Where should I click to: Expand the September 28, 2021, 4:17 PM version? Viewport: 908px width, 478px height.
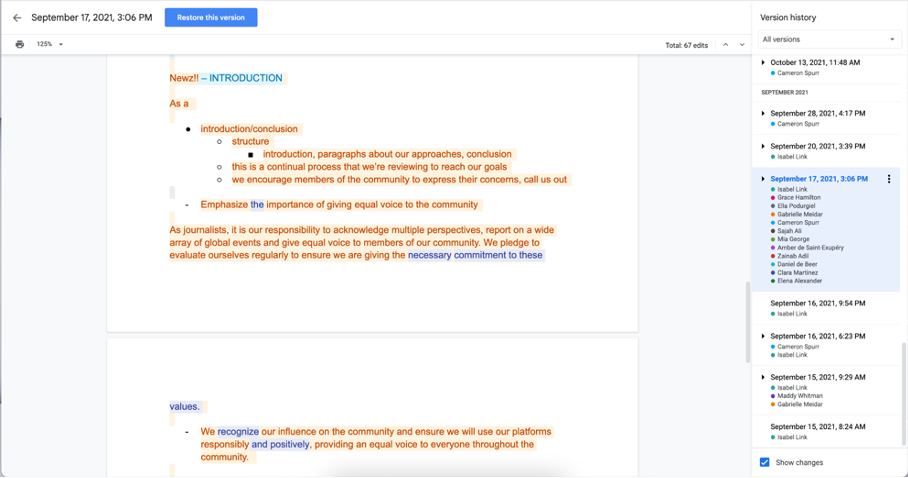(x=763, y=114)
